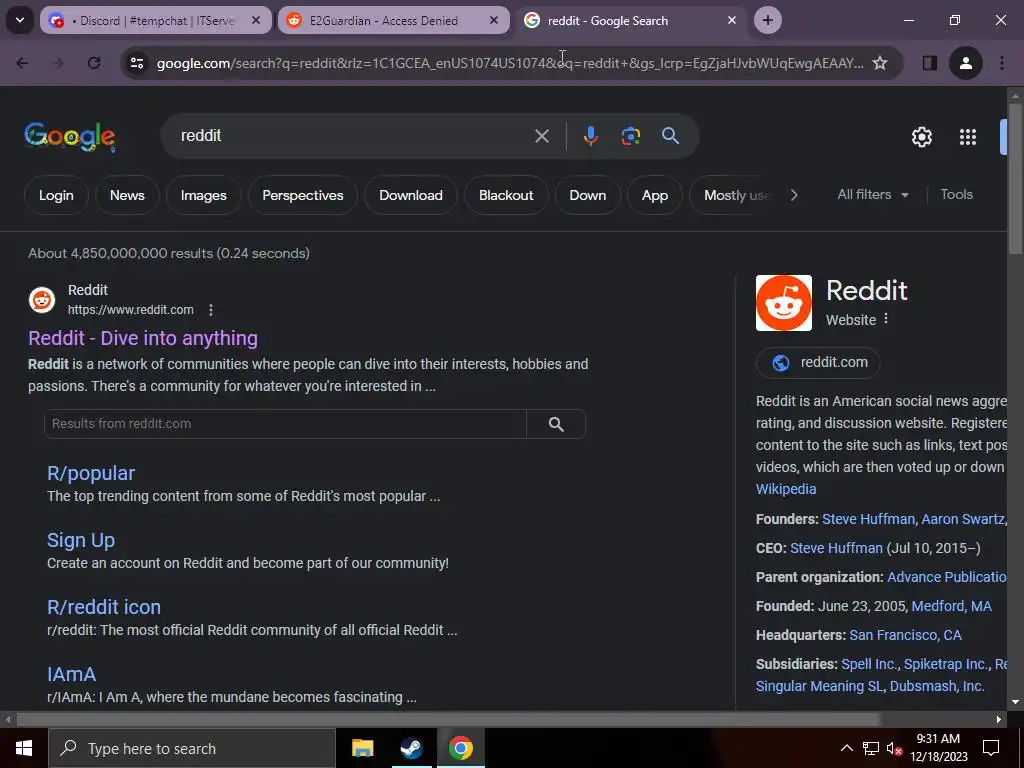Open the Wikipedia source link
The height and width of the screenshot is (768, 1024).
click(786, 489)
